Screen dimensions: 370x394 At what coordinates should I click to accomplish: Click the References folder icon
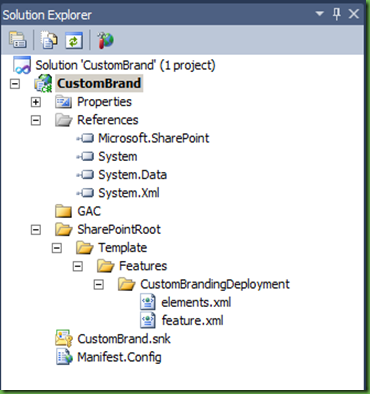(x=63, y=120)
